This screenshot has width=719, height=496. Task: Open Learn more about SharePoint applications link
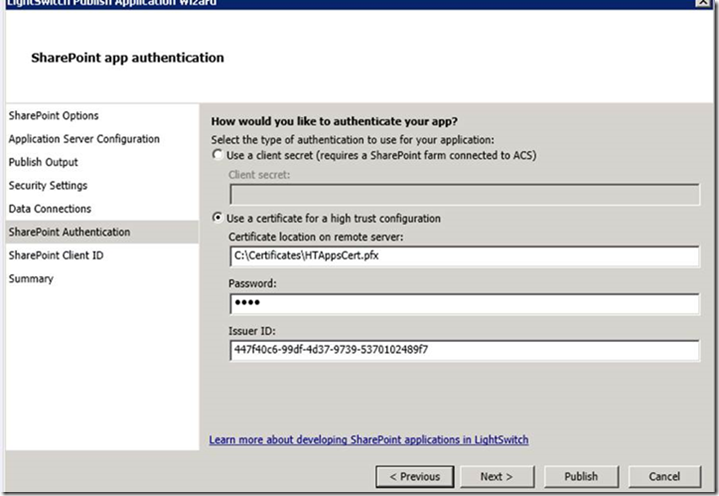coord(369,440)
